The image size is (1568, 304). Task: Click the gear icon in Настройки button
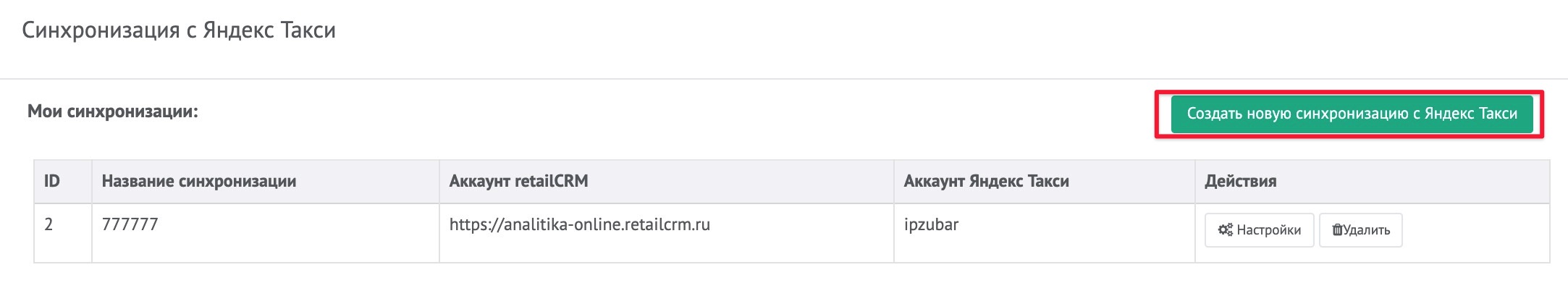pos(1225,230)
